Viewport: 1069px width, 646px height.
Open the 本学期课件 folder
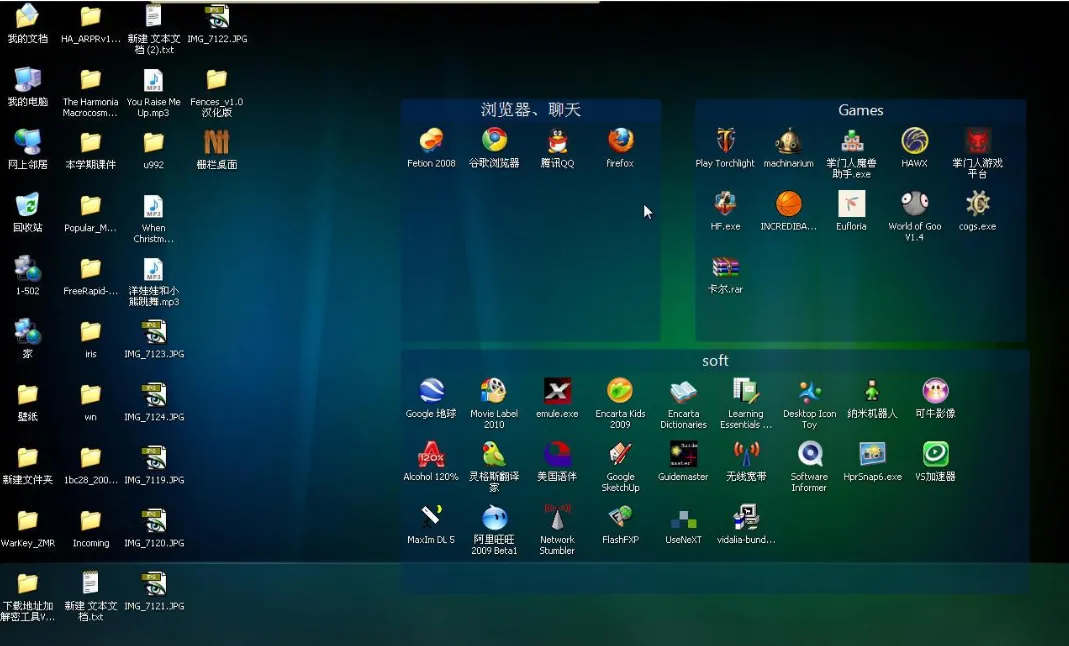pyautogui.click(x=91, y=142)
